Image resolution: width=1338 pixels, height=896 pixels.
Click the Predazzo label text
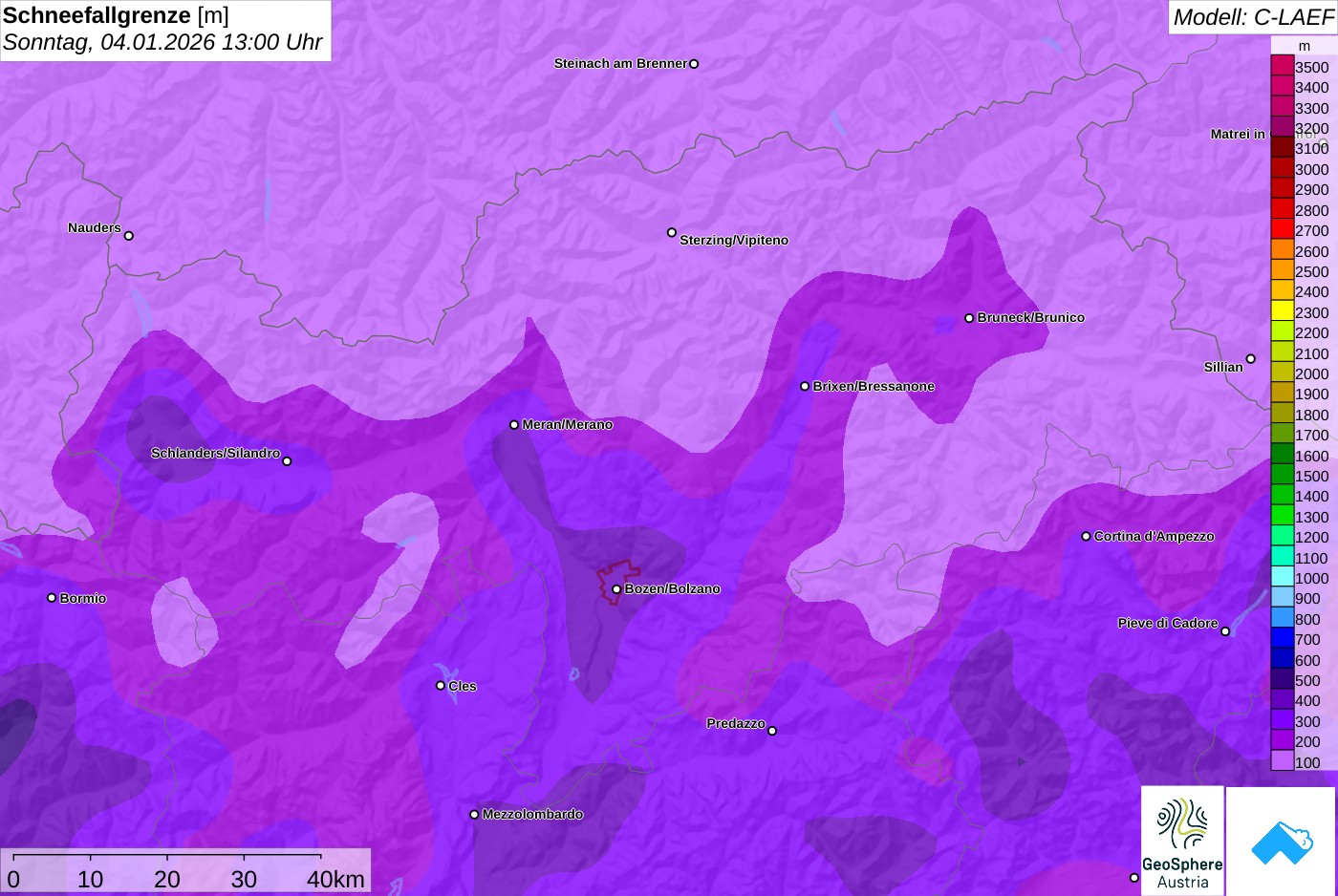[x=736, y=724]
